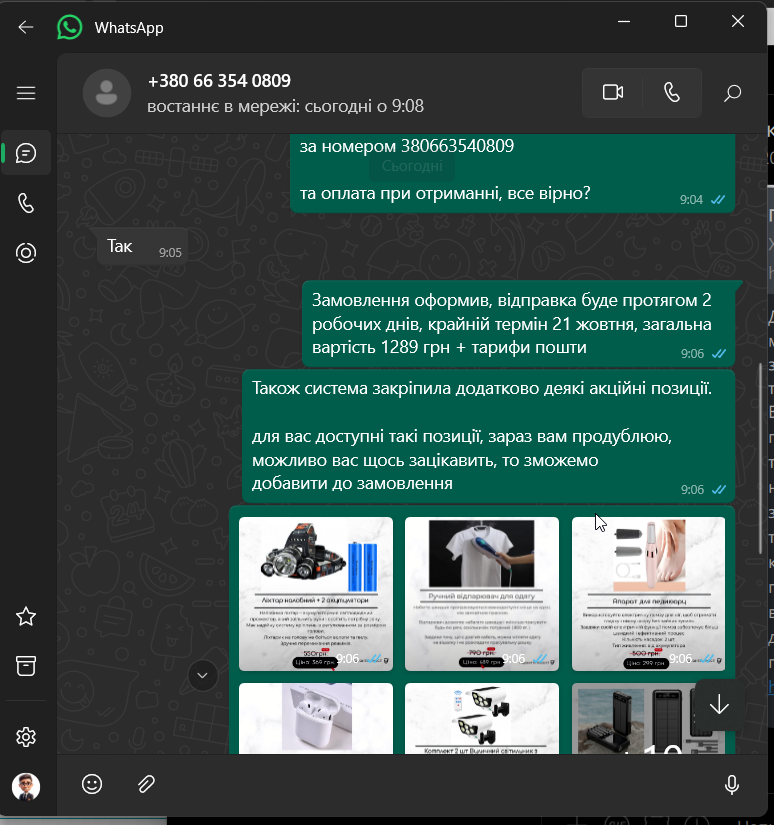
Task: Open the hamburger navigation menu
Action: [x=26, y=93]
